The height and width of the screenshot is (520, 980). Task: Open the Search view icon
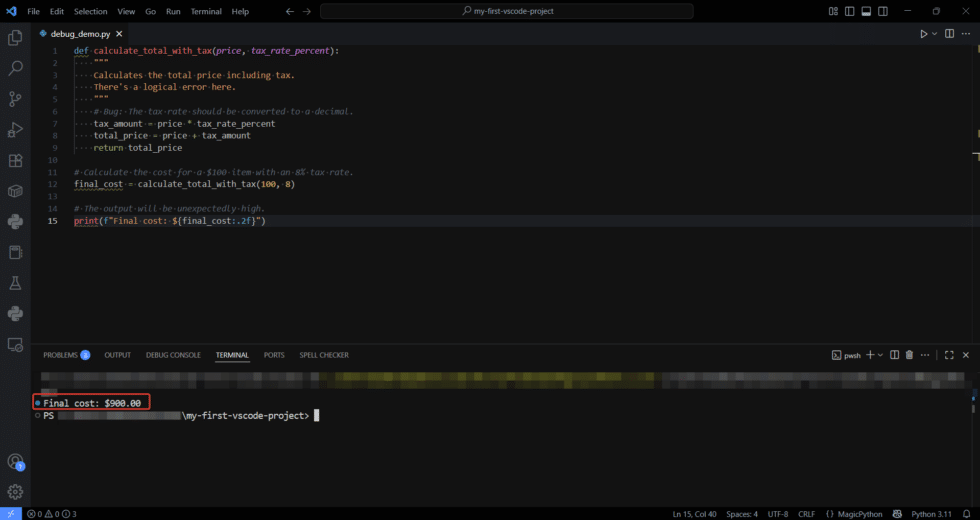[15, 68]
